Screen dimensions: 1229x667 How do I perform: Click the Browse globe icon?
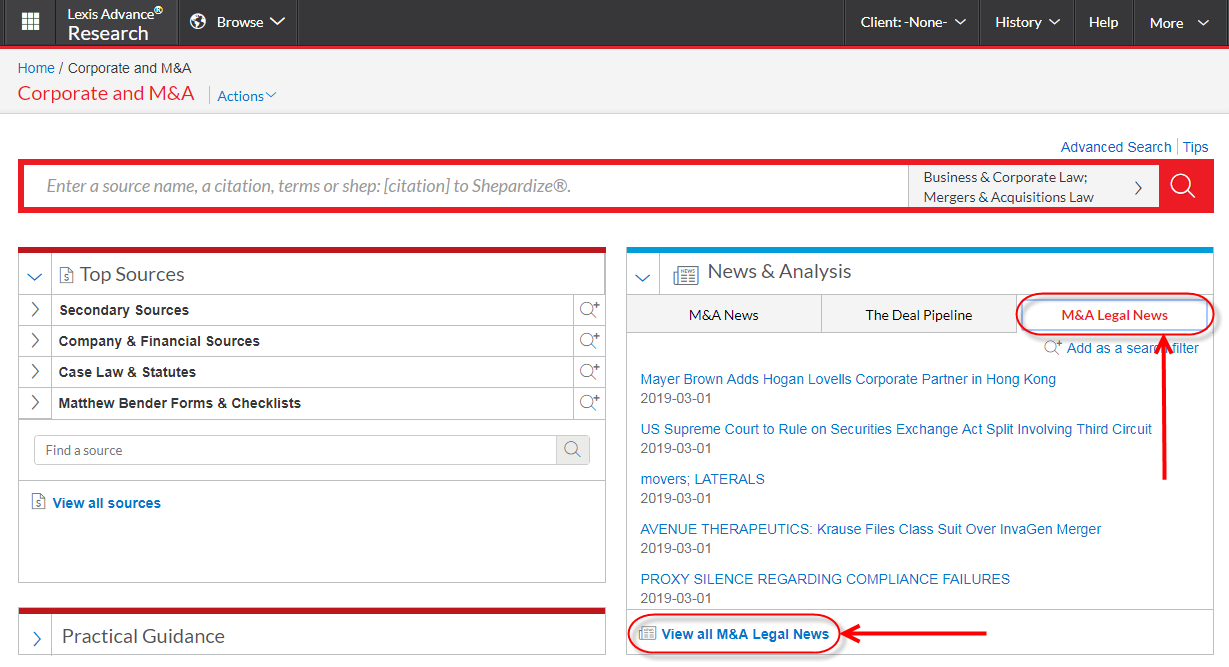[198, 22]
